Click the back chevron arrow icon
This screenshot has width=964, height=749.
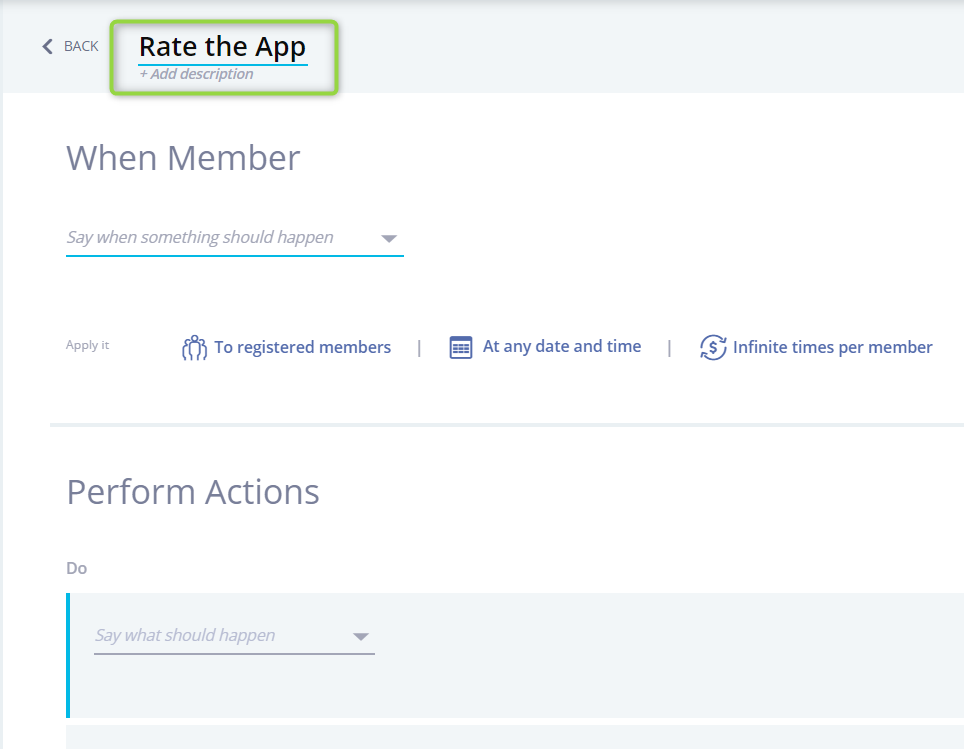[x=47, y=46]
